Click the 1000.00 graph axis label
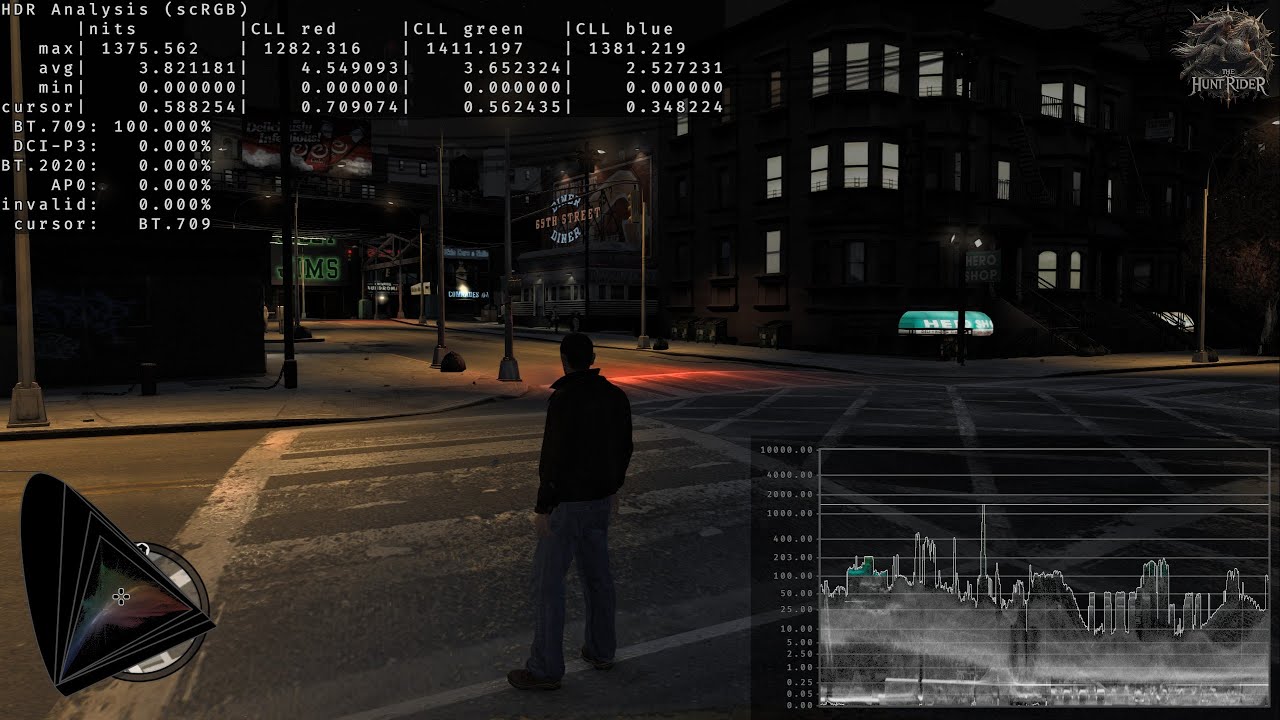 tap(790, 514)
